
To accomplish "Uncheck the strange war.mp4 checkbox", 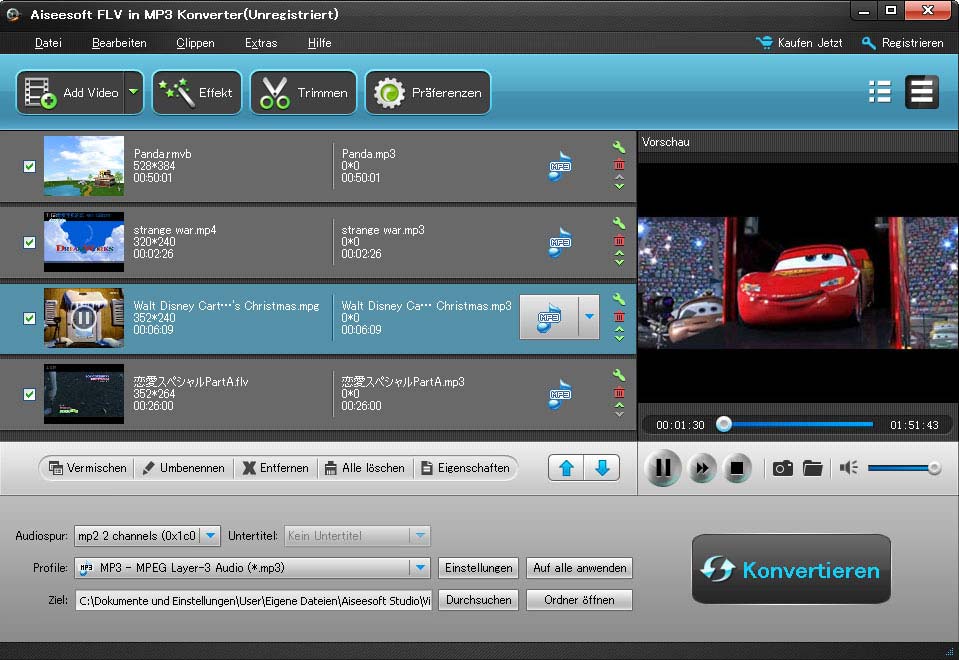I will (x=29, y=242).
